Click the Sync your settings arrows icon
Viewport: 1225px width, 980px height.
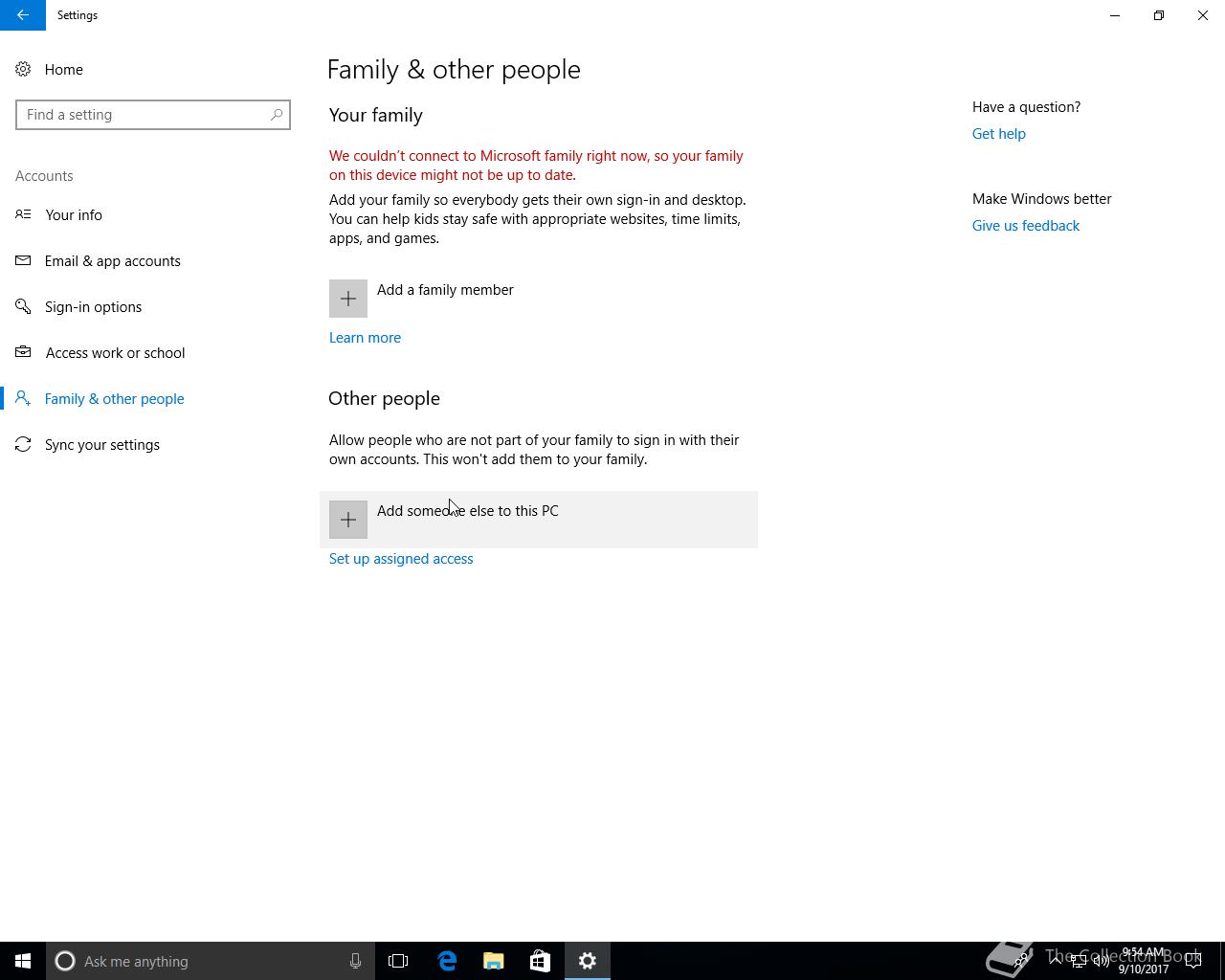click(x=23, y=444)
